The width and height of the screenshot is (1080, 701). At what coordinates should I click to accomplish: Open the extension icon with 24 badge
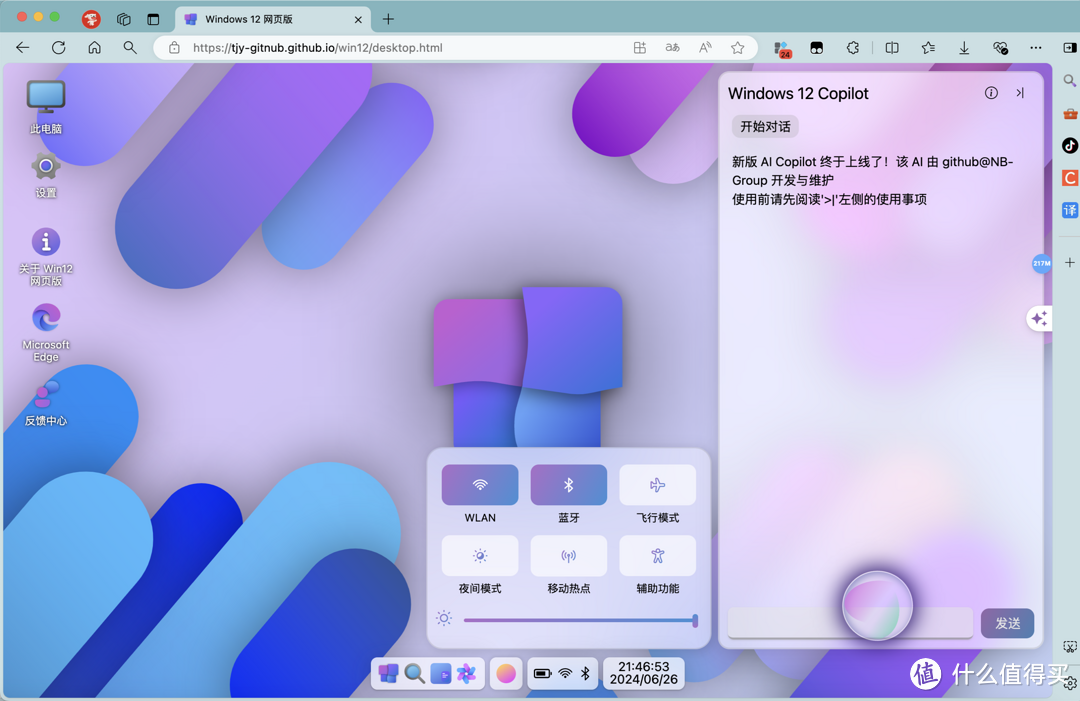click(x=782, y=49)
